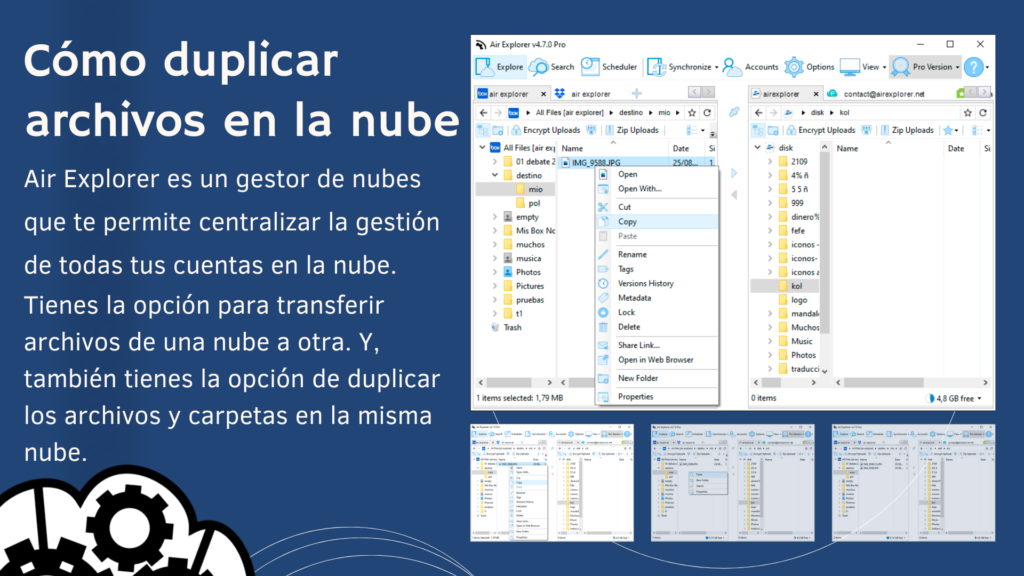The width and height of the screenshot is (1024, 576).
Task: Expand the empty folder in the left tree
Action: (494, 217)
